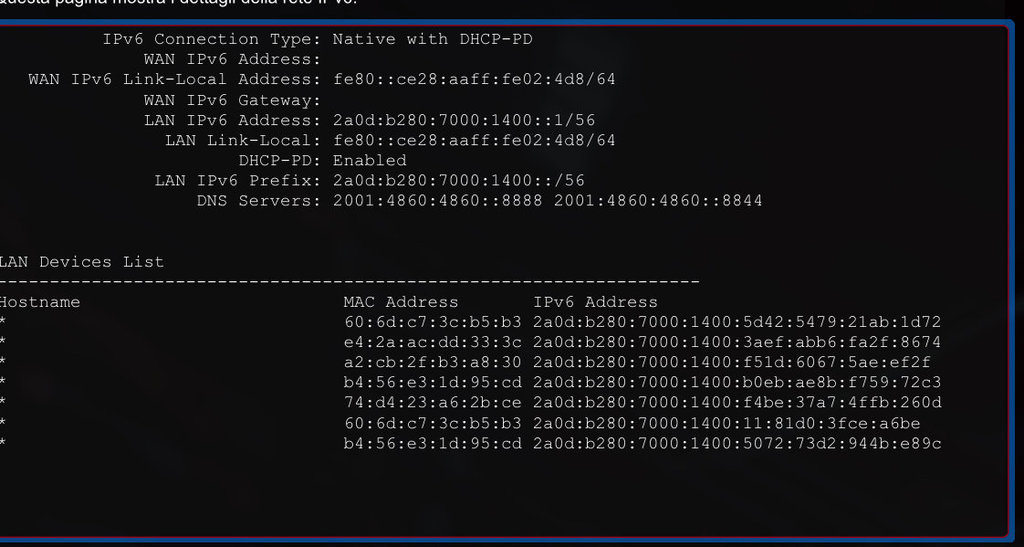Image resolution: width=1024 pixels, height=547 pixels.
Task: Click IPv6 address ending in 21ab:1d72
Action: (x=737, y=322)
